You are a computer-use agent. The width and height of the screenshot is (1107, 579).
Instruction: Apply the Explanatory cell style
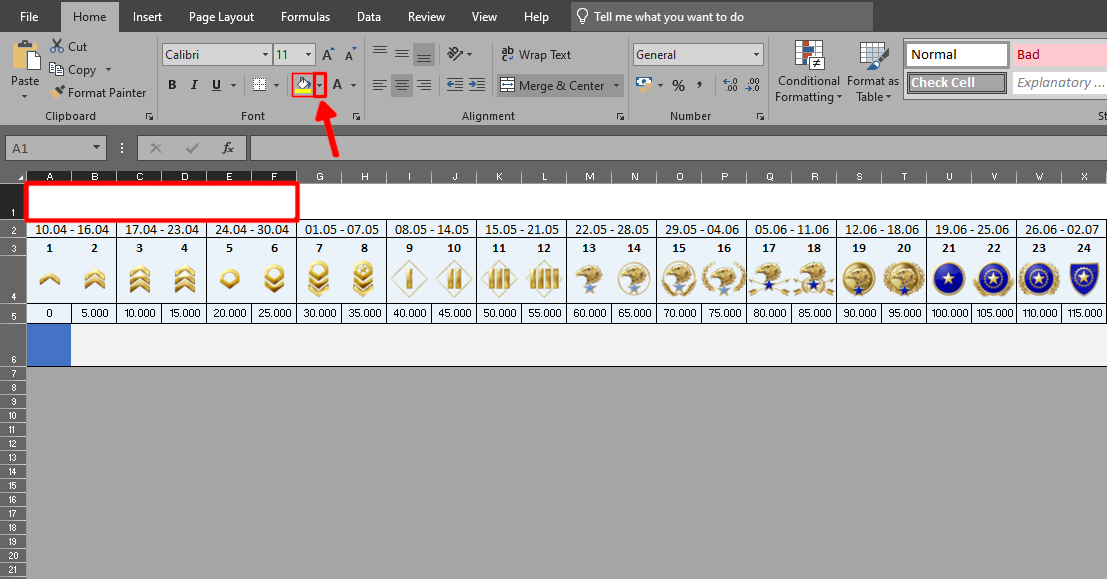(1059, 83)
